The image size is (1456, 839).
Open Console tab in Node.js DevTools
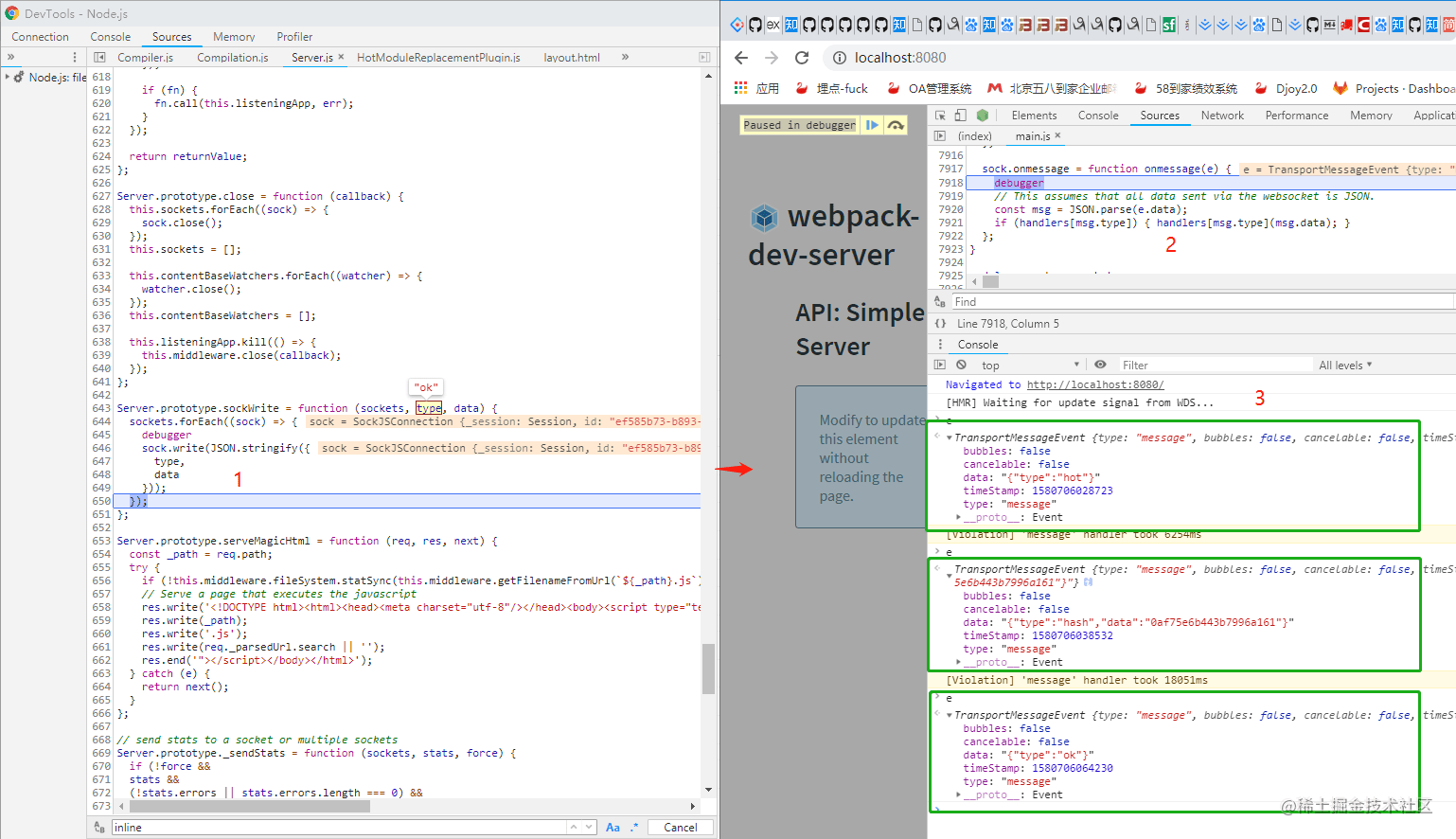point(111,37)
